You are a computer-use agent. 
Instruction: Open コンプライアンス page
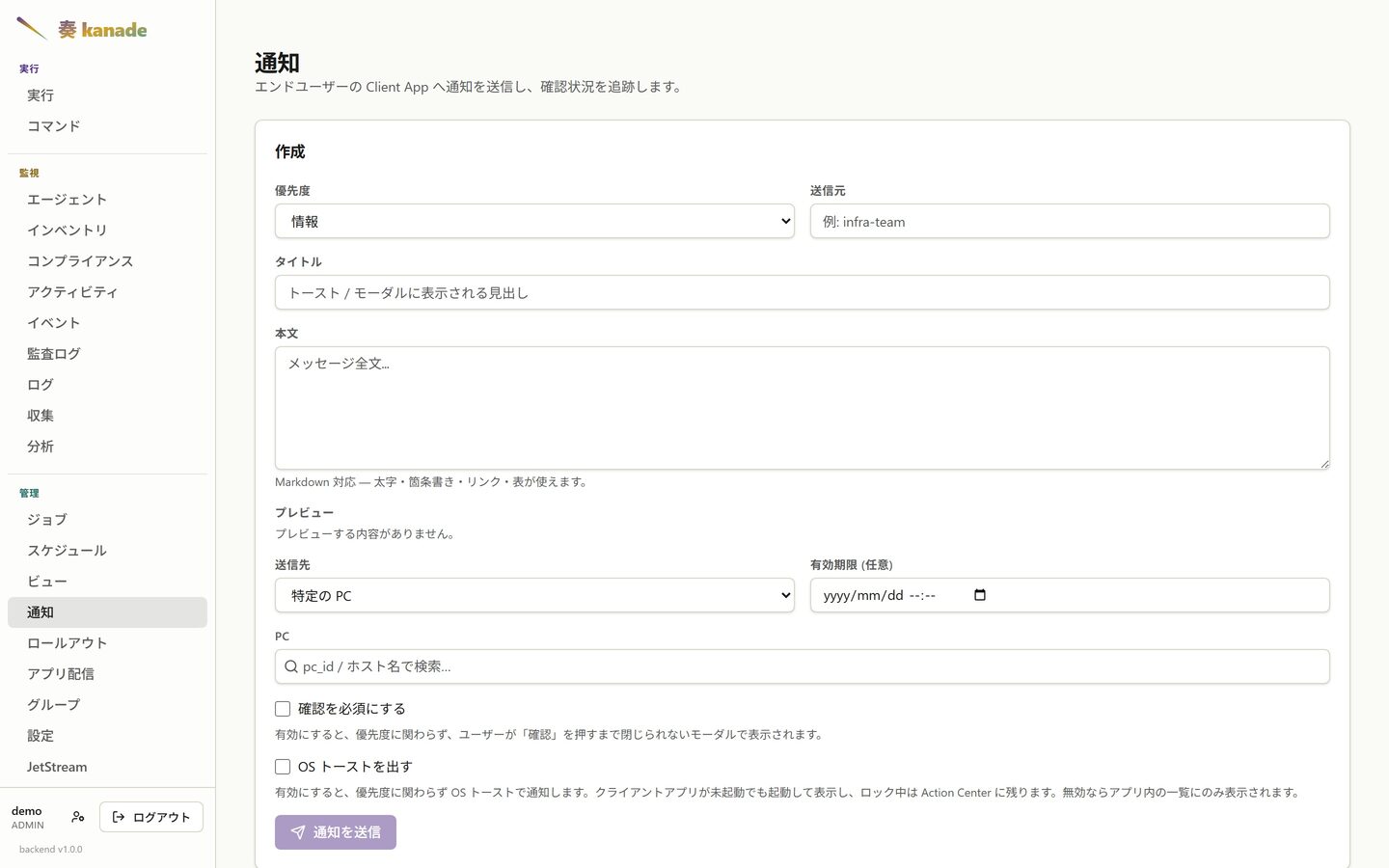107,261
